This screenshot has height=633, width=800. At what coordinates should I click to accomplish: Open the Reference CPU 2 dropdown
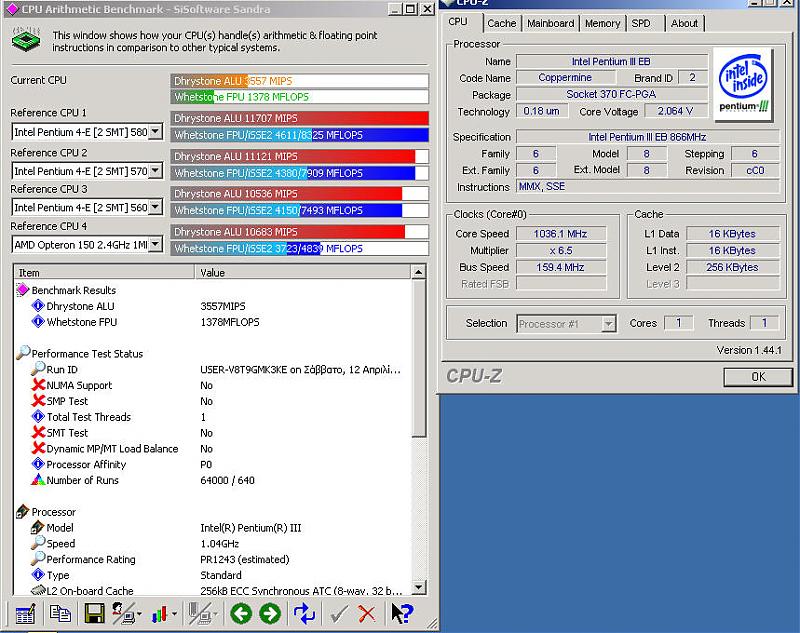point(156,170)
